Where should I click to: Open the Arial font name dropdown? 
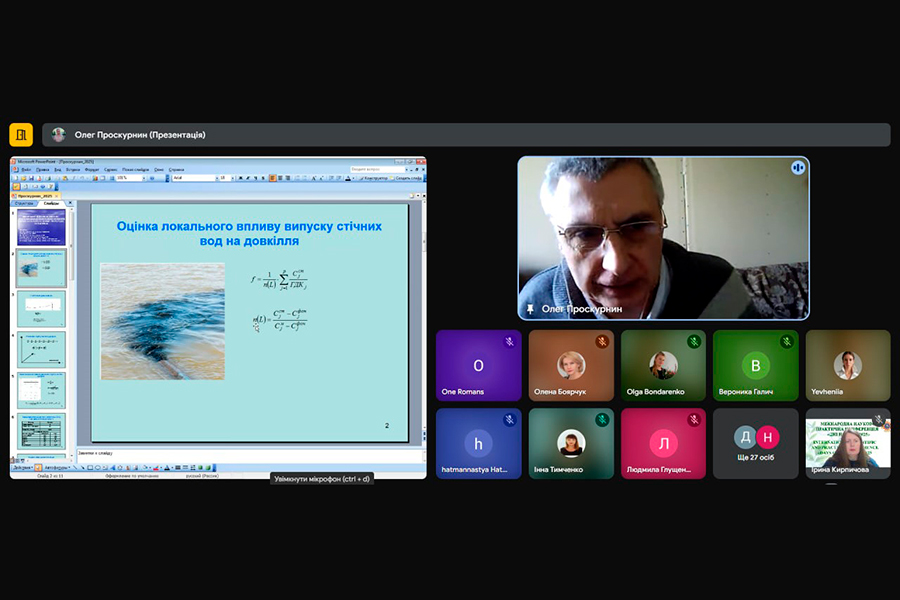(217, 178)
